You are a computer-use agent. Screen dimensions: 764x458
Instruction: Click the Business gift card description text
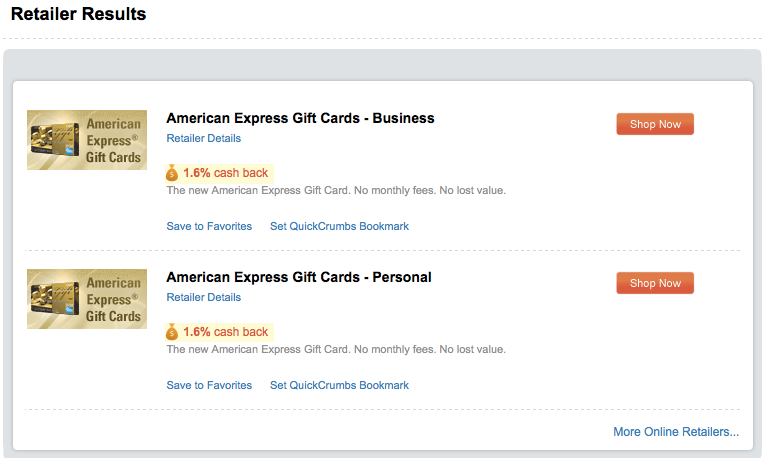[x=336, y=191]
